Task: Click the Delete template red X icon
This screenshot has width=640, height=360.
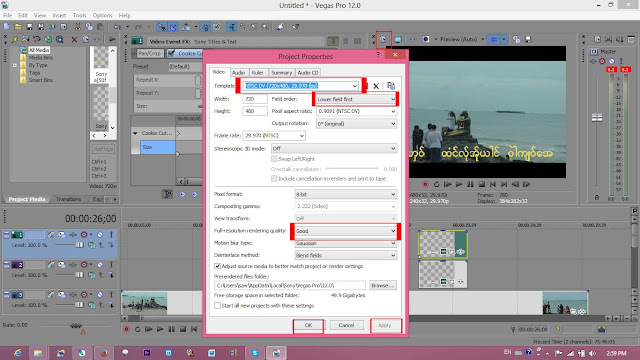Action: coord(376,86)
